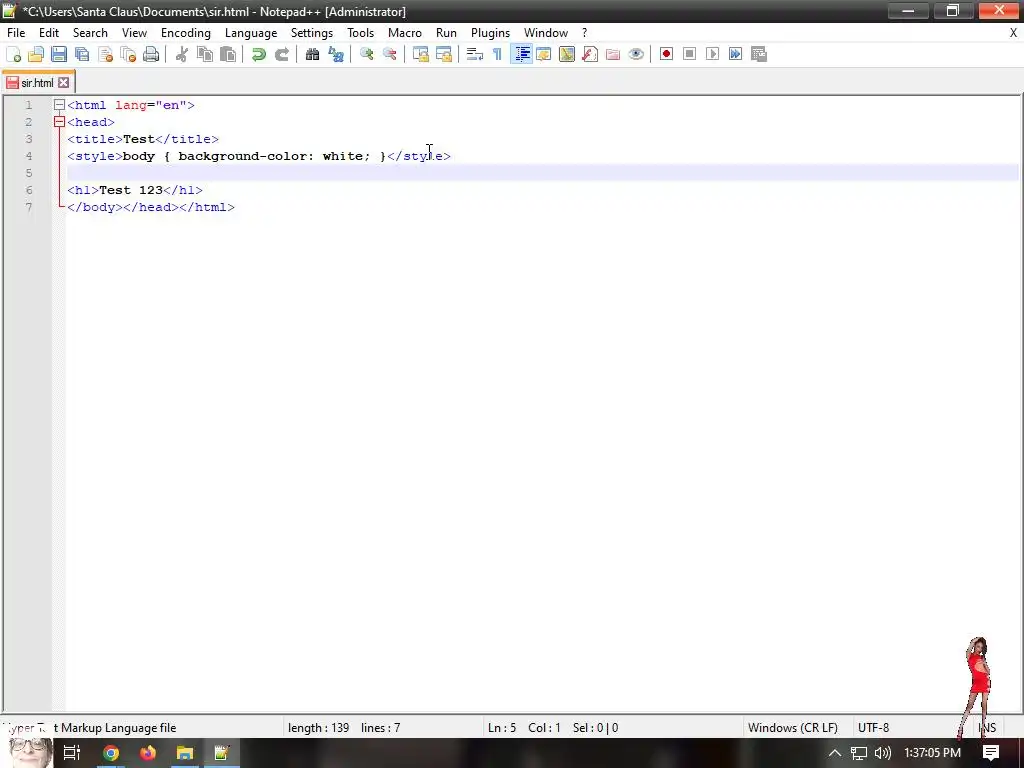Viewport: 1024px width, 768px height.
Task: Open Google Chrome from taskbar
Action: pyautogui.click(x=111, y=753)
